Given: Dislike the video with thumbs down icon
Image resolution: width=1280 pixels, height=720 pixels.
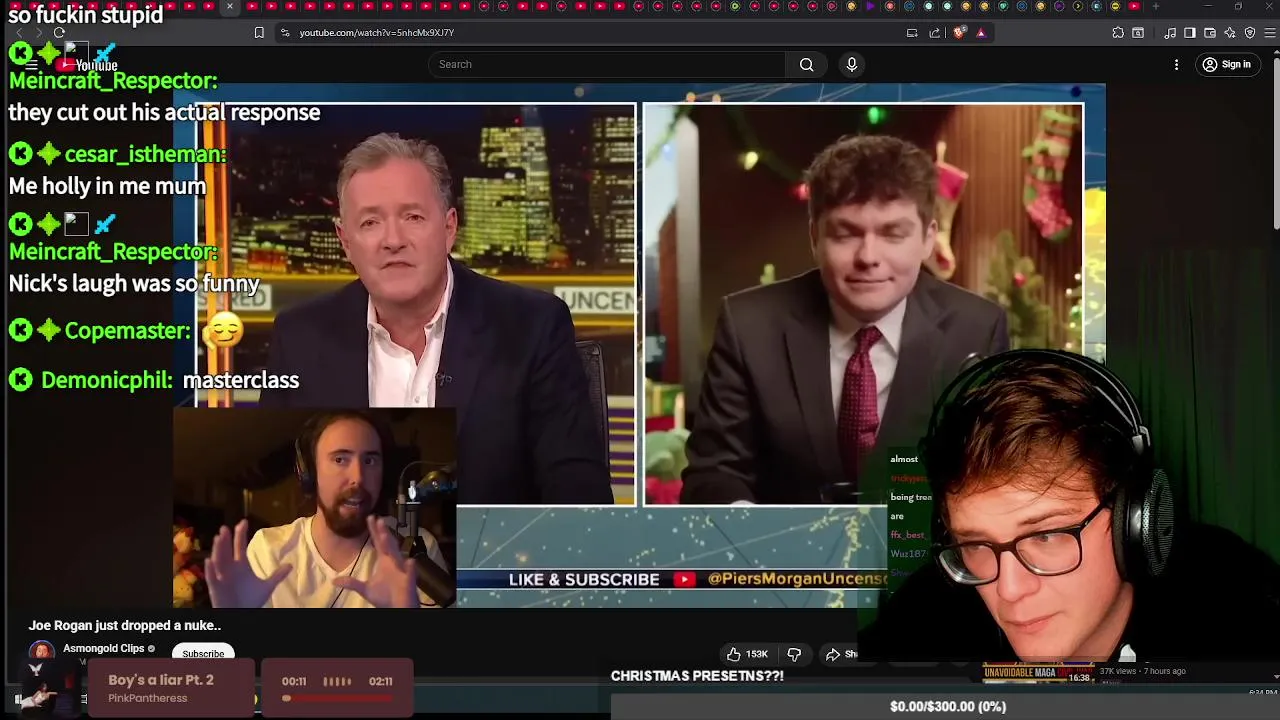Looking at the screenshot, I should (794, 654).
